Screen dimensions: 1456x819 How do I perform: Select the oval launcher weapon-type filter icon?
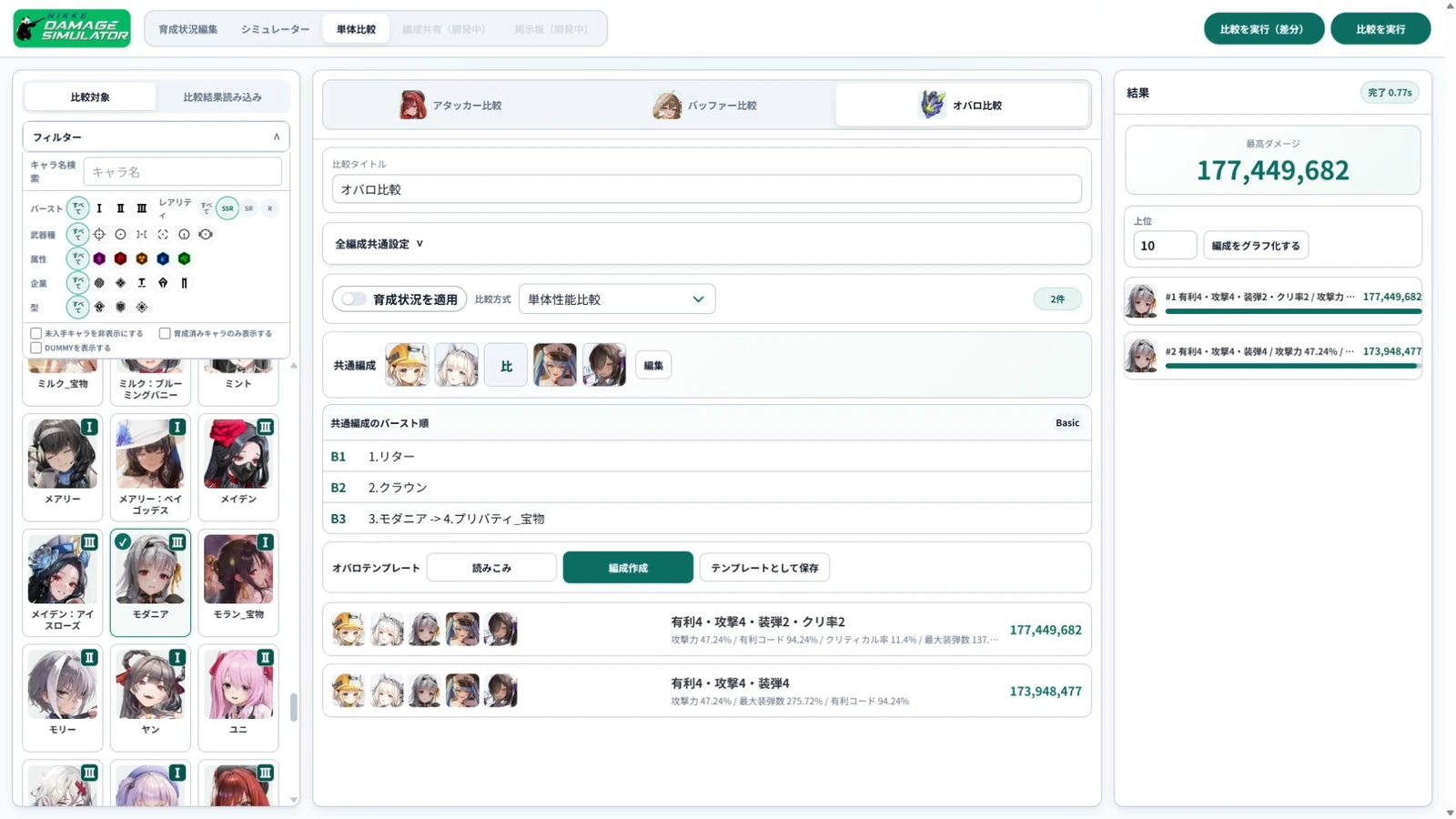(206, 234)
